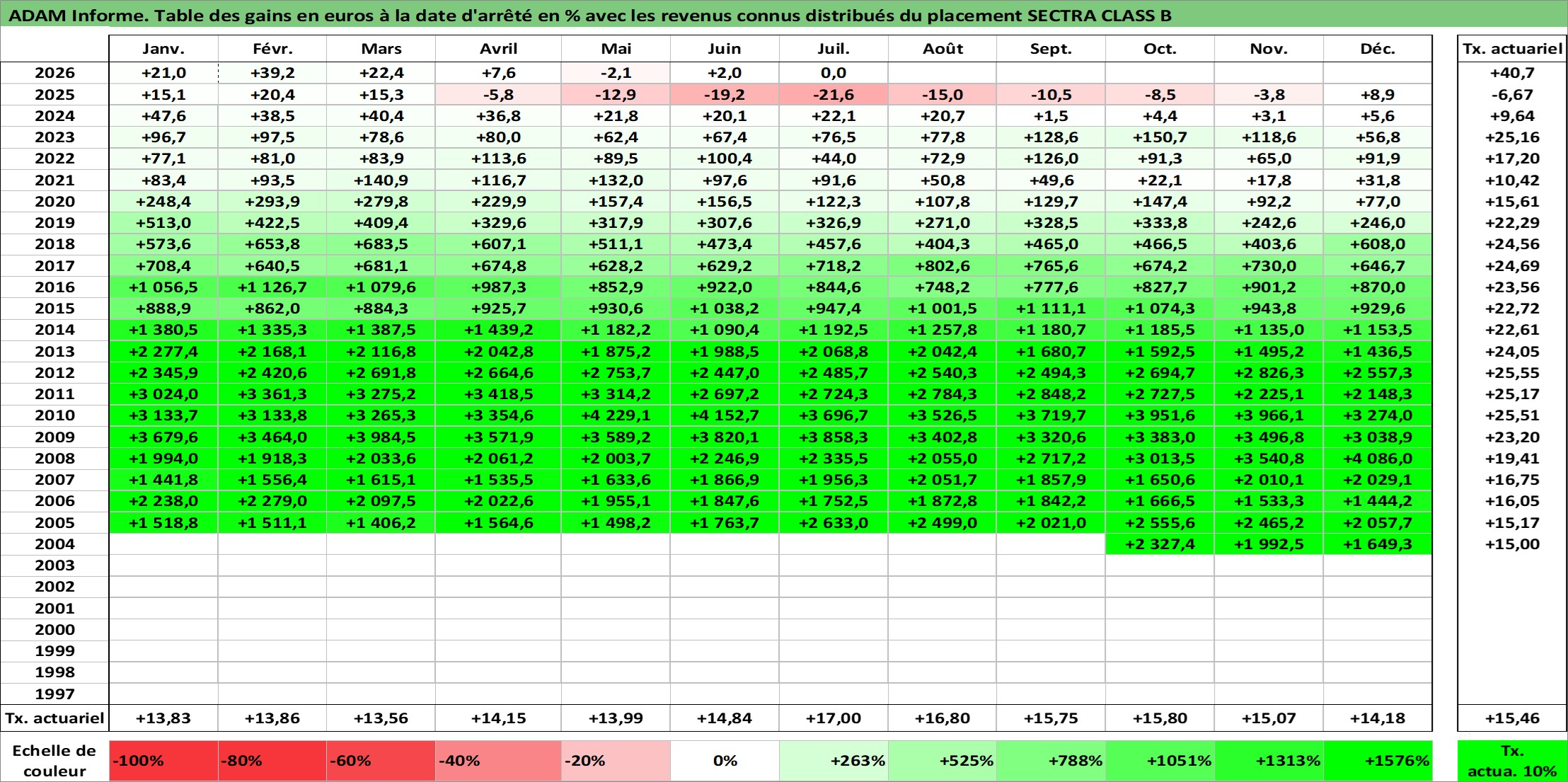Click the 'Déc.' column header
This screenshot has width=1568, height=782.
coord(1378,49)
